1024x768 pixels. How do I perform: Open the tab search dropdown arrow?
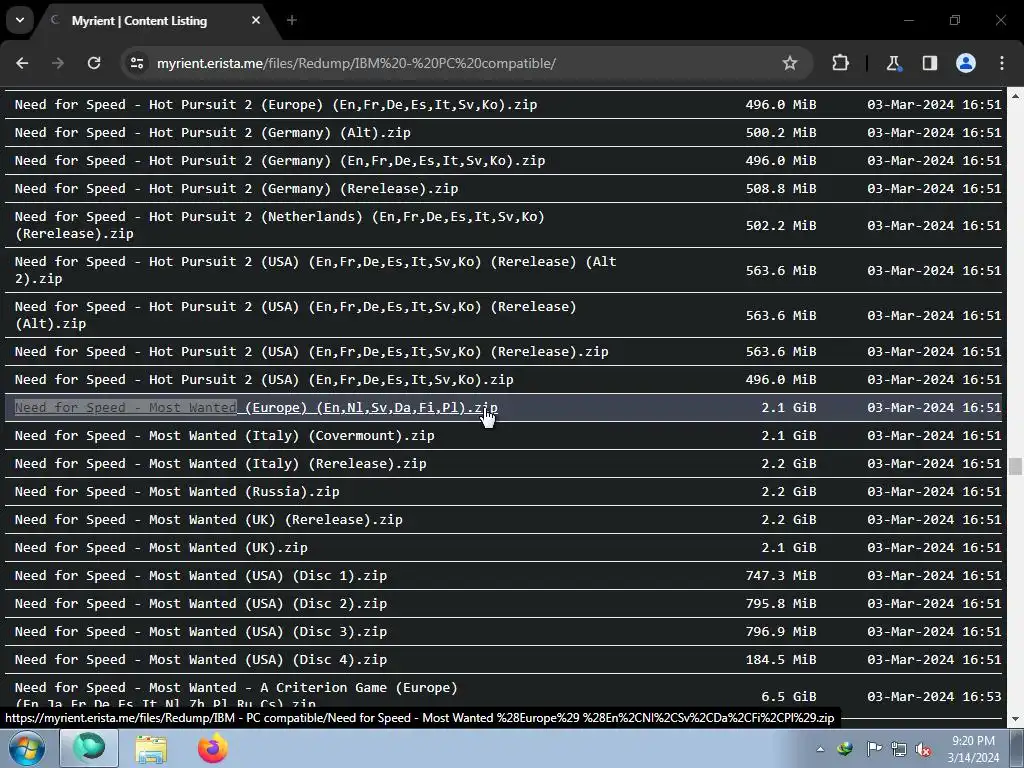pyautogui.click(x=20, y=20)
